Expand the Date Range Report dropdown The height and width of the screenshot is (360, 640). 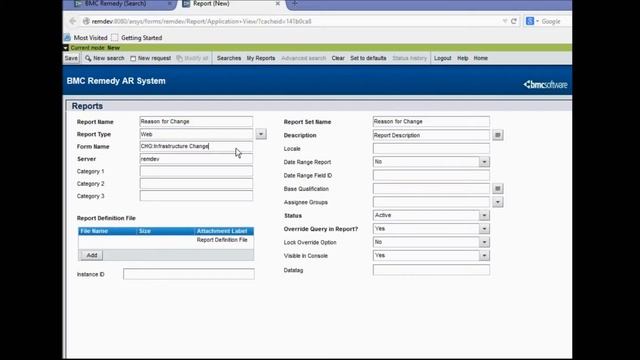click(x=484, y=162)
